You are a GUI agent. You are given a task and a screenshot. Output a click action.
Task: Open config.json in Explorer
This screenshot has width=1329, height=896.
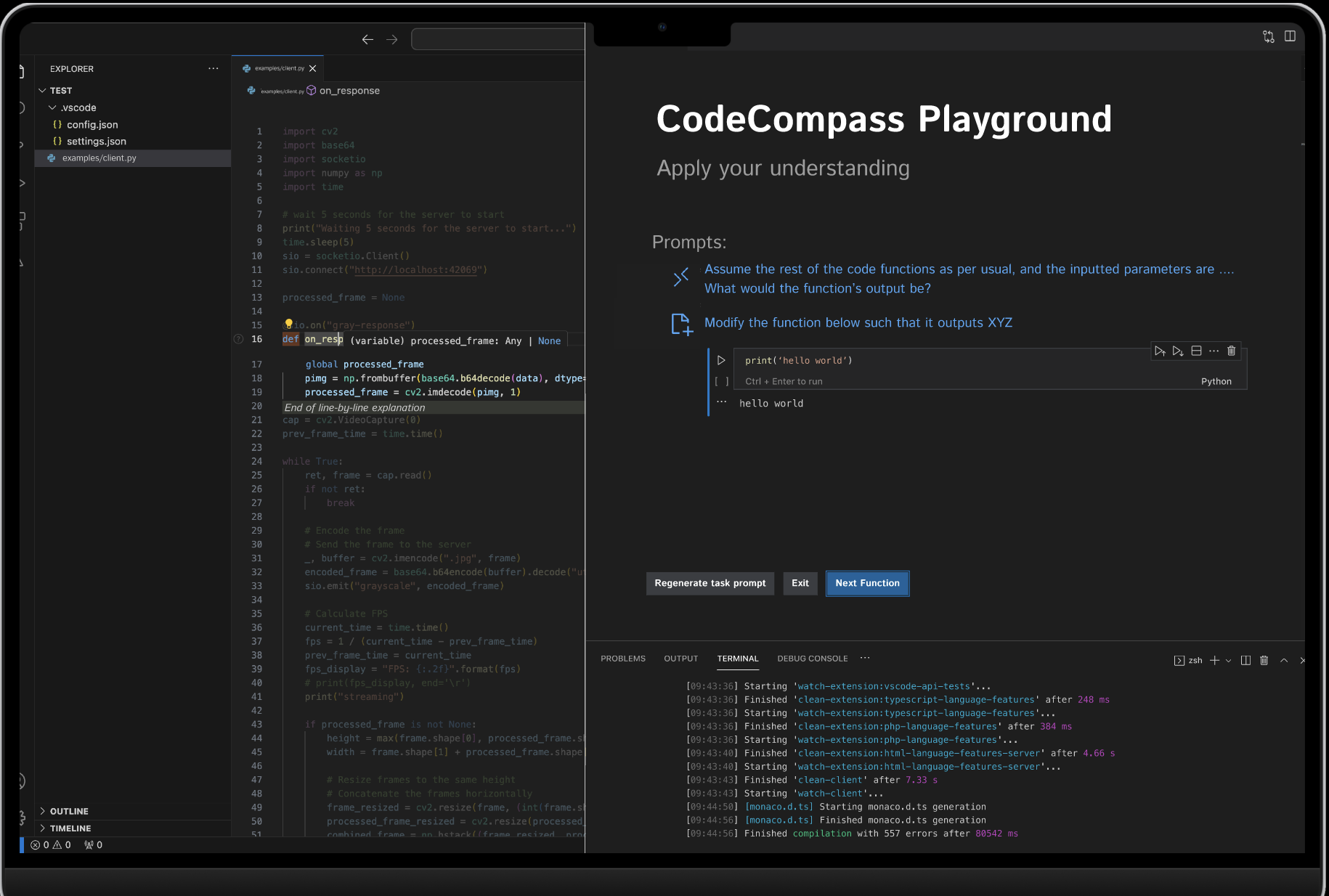pyautogui.click(x=92, y=124)
